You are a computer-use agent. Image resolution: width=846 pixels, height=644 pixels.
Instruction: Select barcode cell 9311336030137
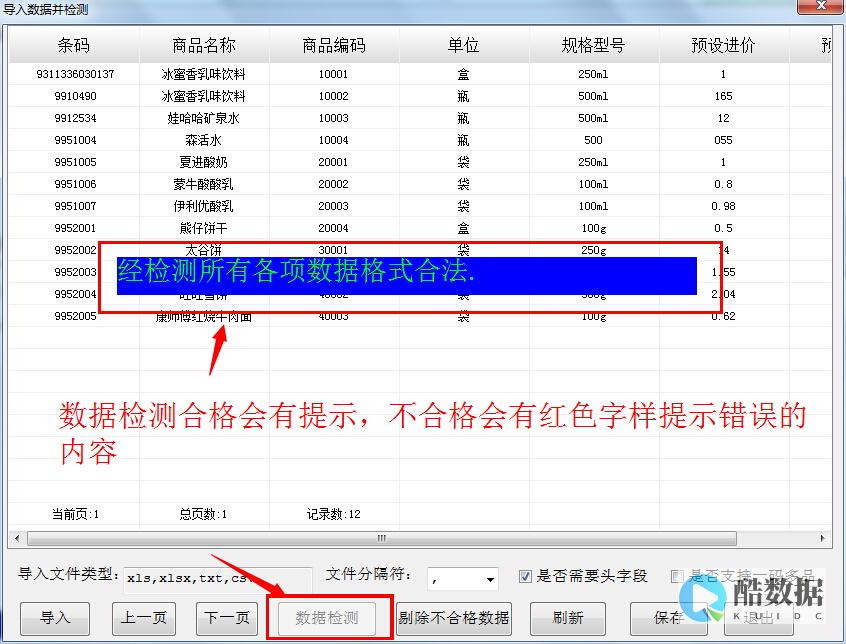[x=75, y=74]
